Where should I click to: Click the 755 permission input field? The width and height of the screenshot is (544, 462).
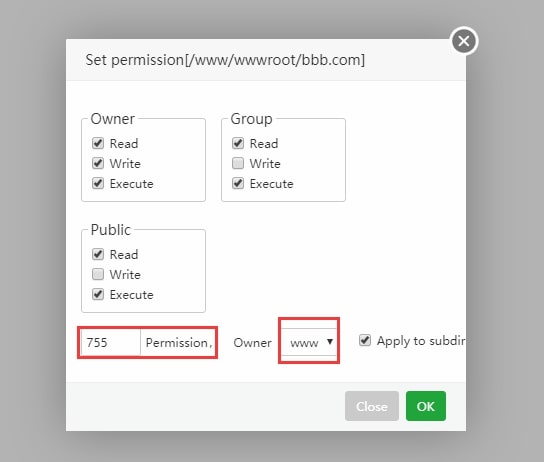[x=110, y=342]
